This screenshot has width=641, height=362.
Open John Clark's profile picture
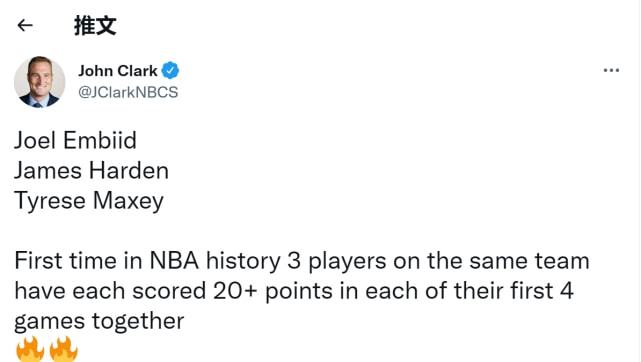tap(39, 82)
